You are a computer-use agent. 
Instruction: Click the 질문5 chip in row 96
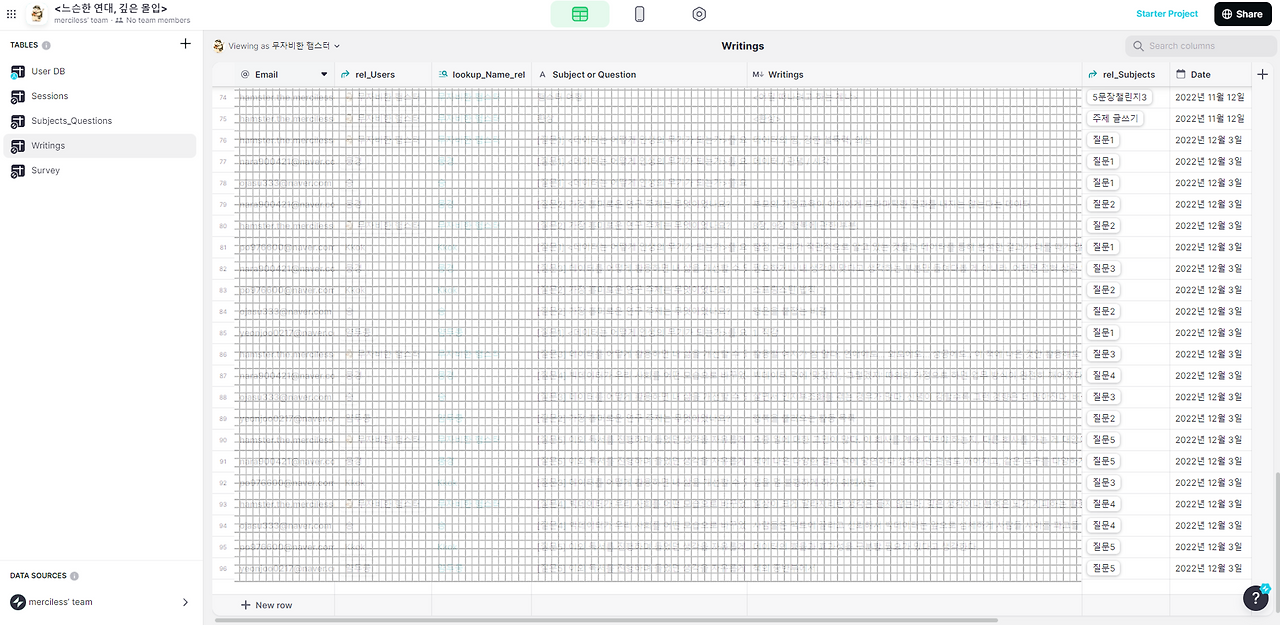[x=1104, y=568]
